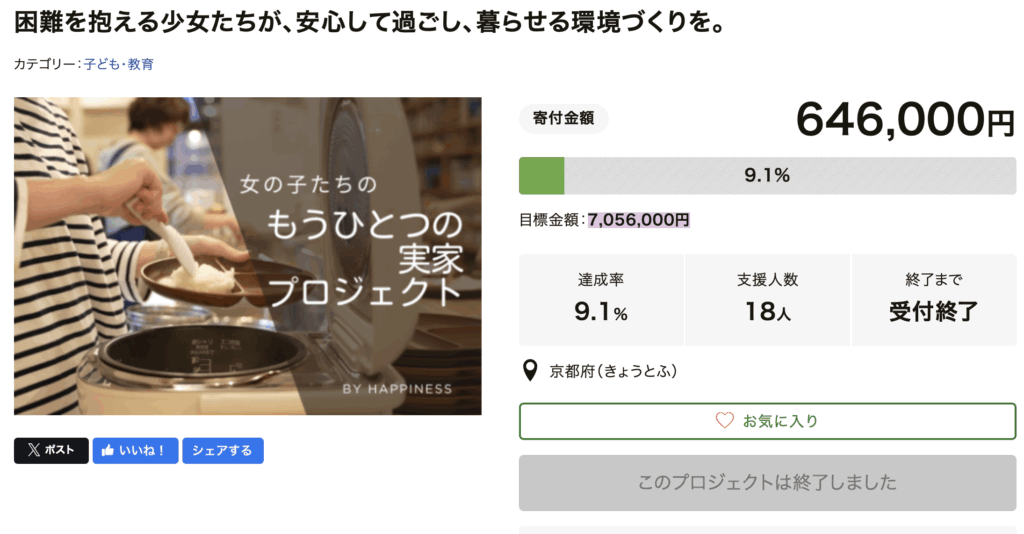
Task: Click the project title heading text
Action: pyautogui.click(x=370, y=22)
